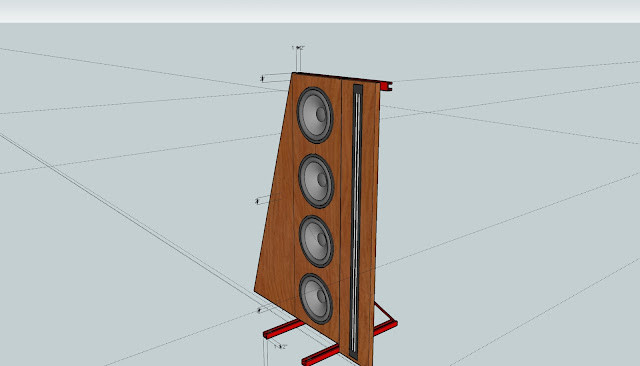Pick the third woofer from the top
Screen dimensions: 640x366
(x=316, y=242)
